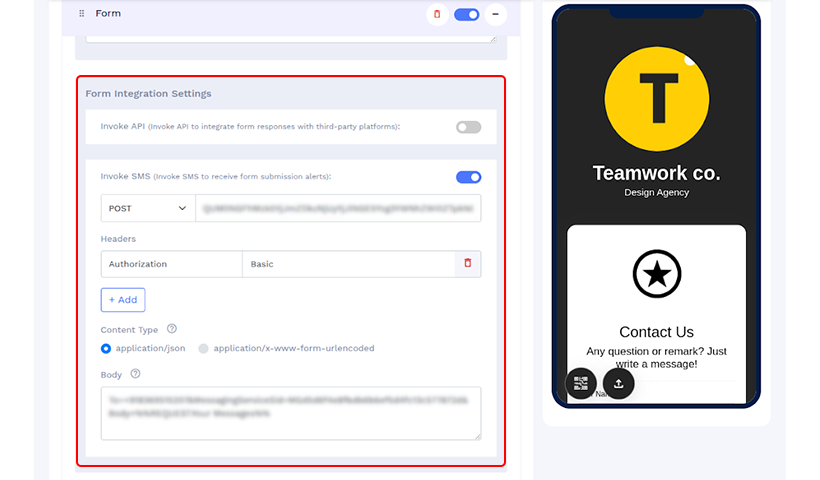Screen dimensions: 820x480
Task: Grab the Form drag handle icon
Action: tap(82, 14)
